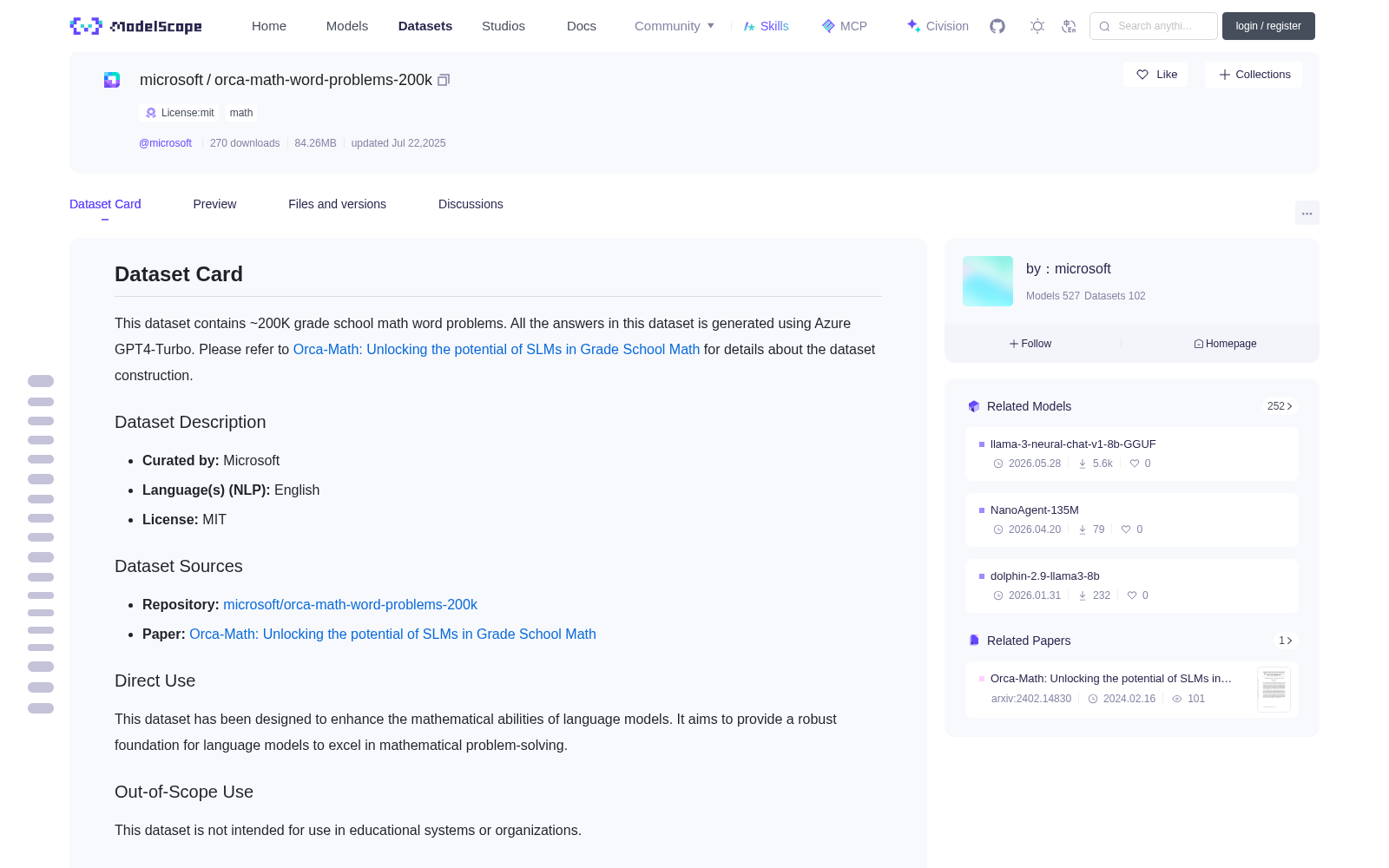Open the microsoft/orca-math-word-problems-200k repository link
The width and height of the screenshot is (1389, 868).
pyautogui.click(x=350, y=604)
